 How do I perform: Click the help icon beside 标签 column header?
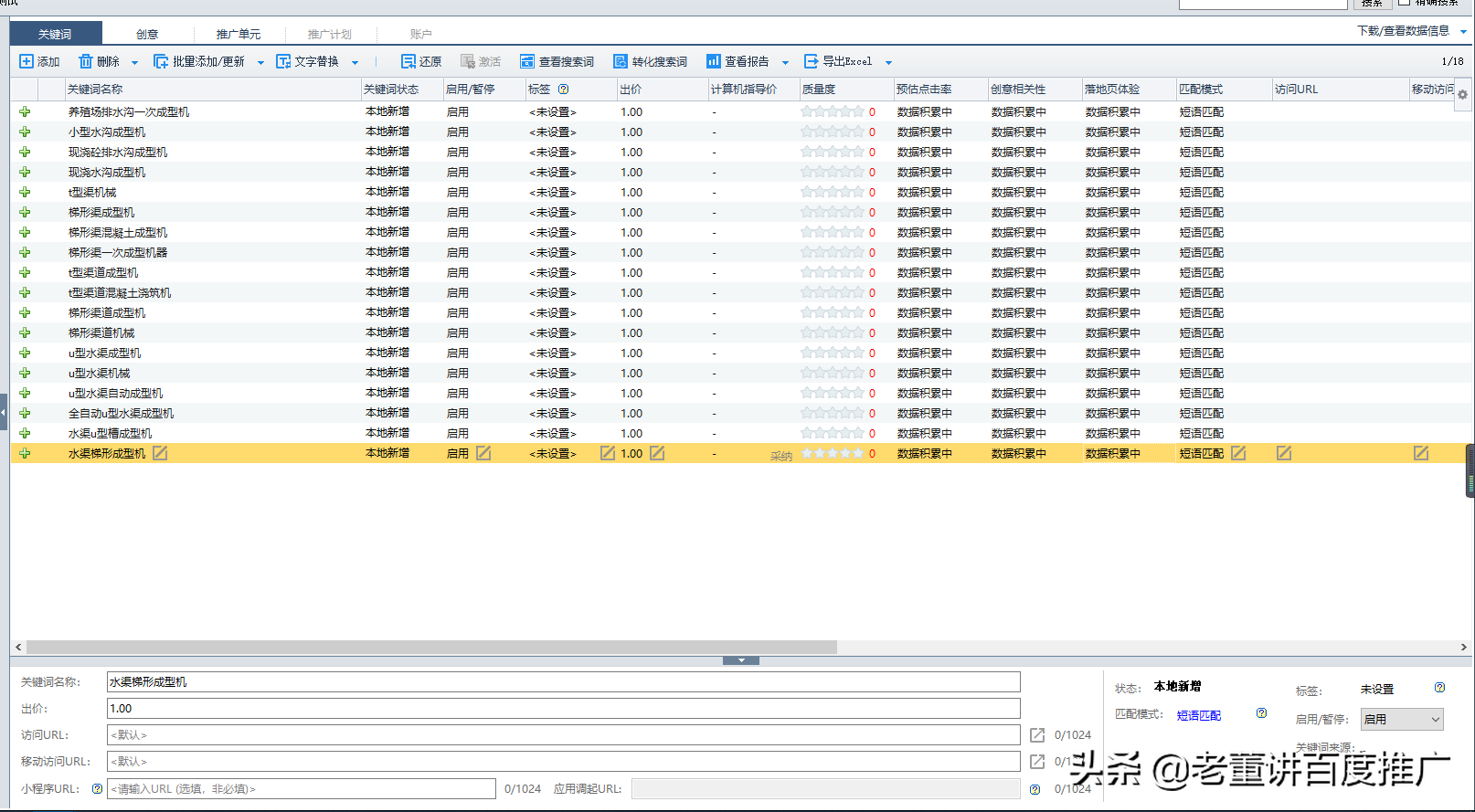click(564, 89)
